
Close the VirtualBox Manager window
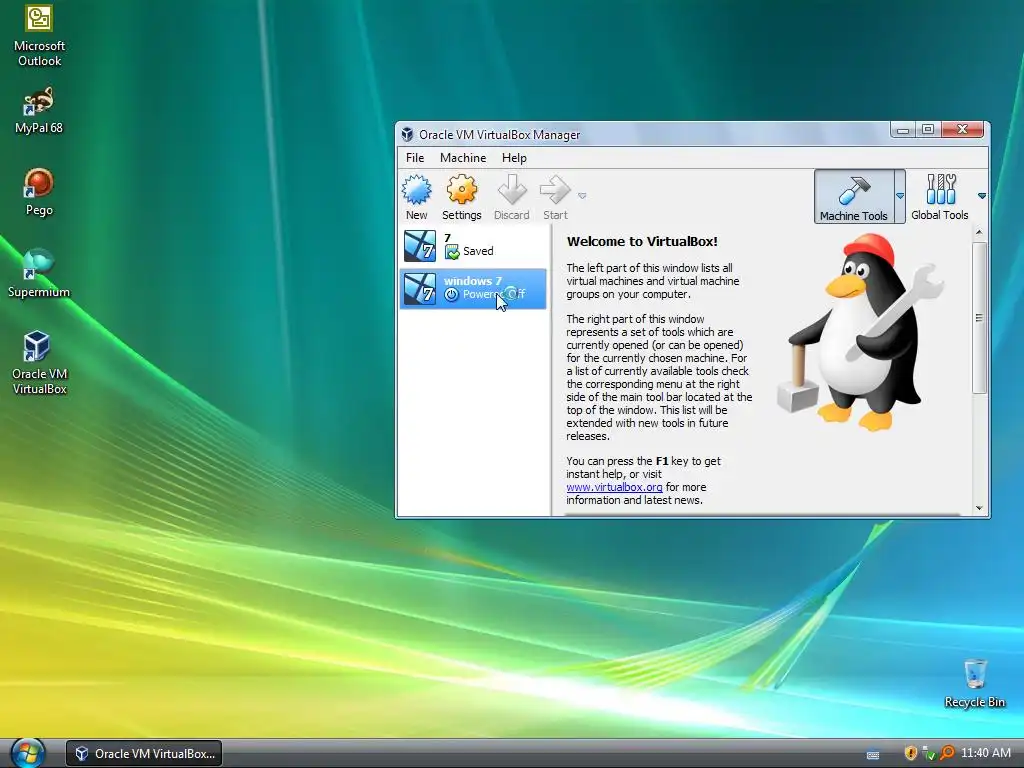point(962,130)
